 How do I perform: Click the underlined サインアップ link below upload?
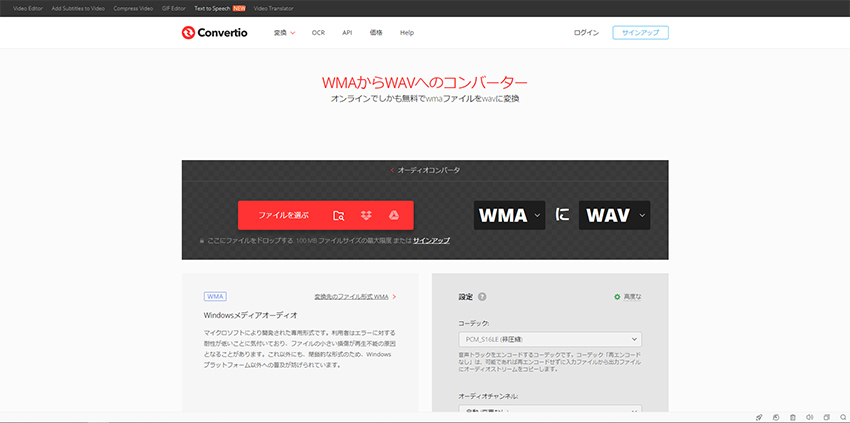432,240
